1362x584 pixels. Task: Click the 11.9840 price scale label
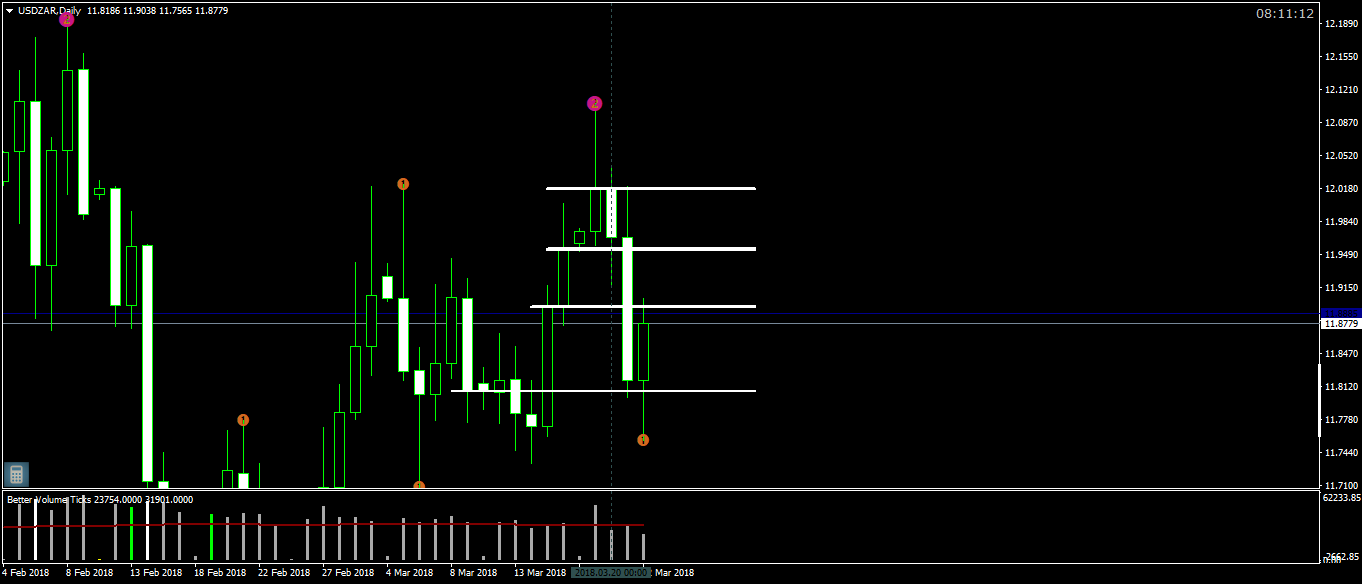pyautogui.click(x=1340, y=222)
